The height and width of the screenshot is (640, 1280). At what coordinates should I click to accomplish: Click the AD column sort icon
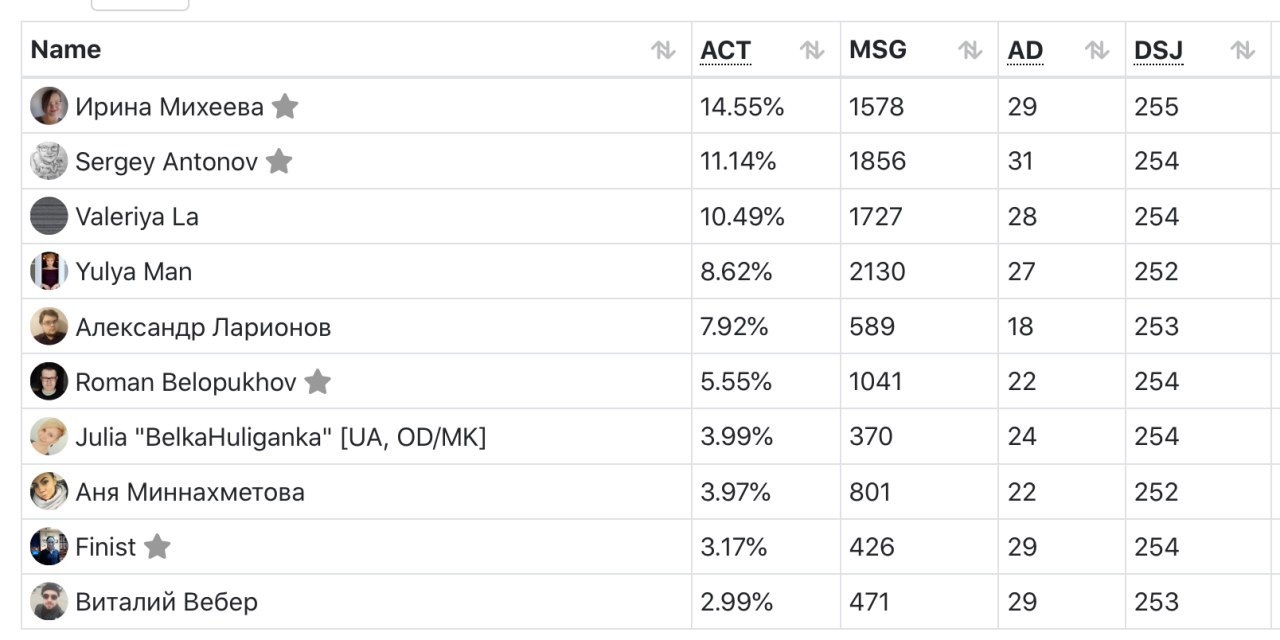[x=1097, y=50]
